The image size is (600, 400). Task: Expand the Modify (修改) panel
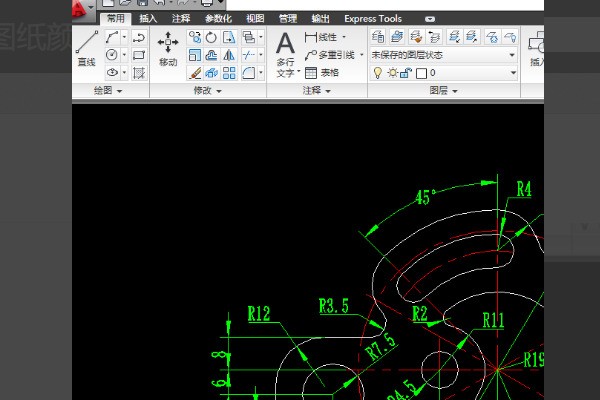point(208,91)
